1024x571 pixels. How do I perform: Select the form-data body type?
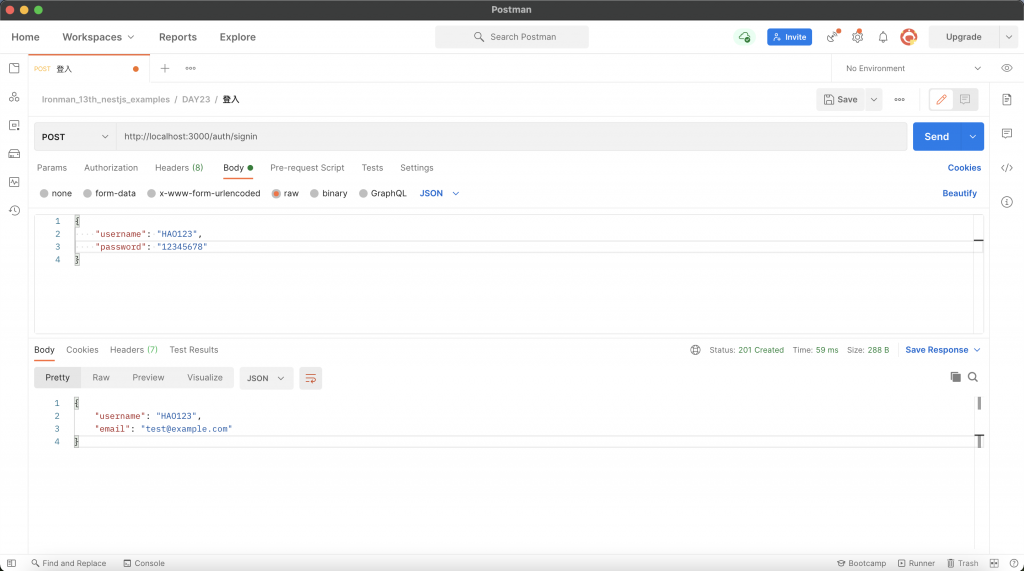tap(109, 193)
